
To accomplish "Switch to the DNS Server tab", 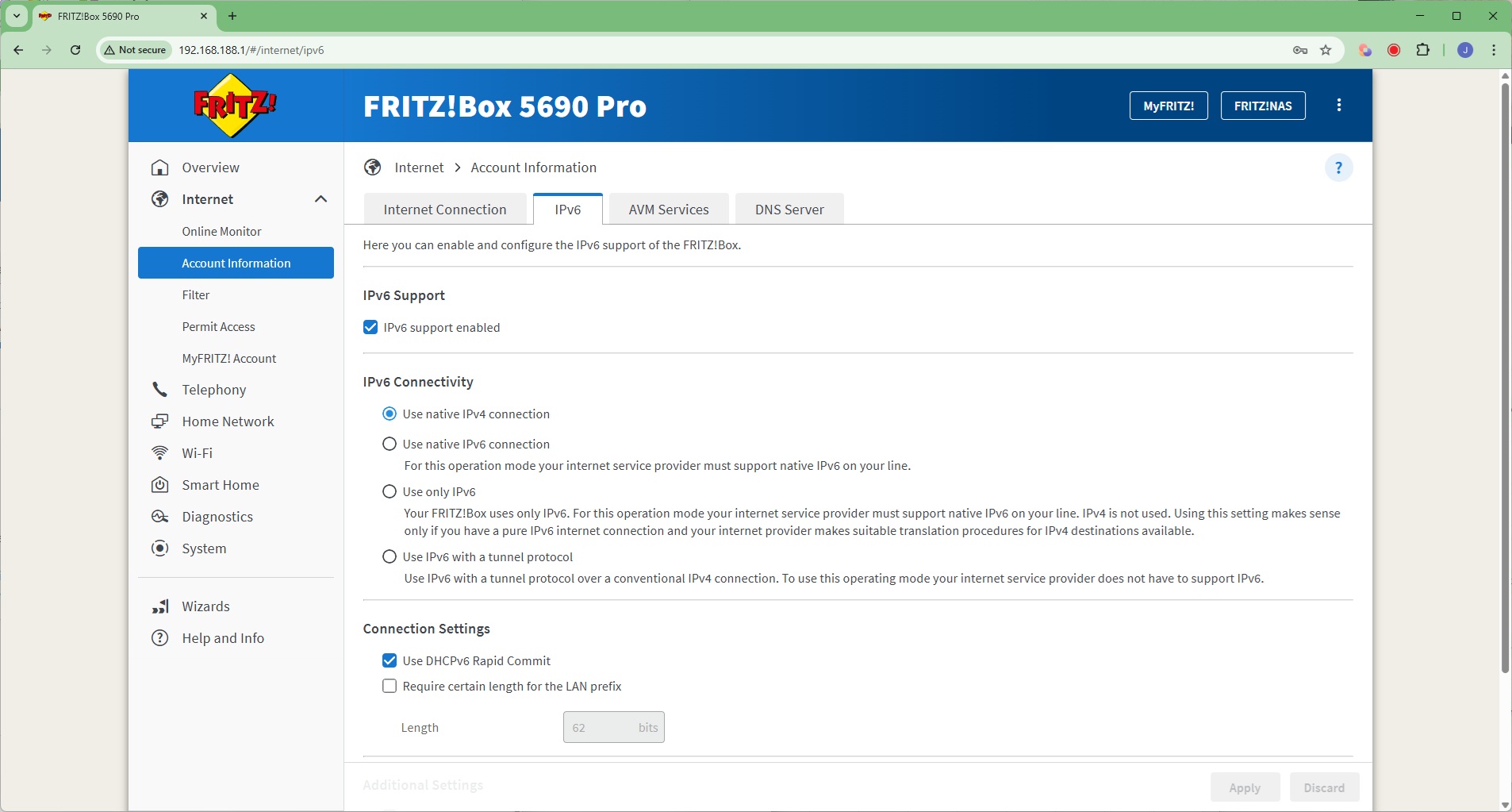I will (x=789, y=210).
